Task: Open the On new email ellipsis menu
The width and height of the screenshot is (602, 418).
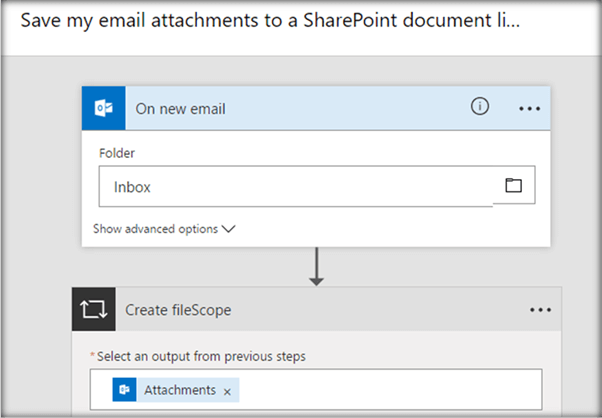Action: coord(529,108)
